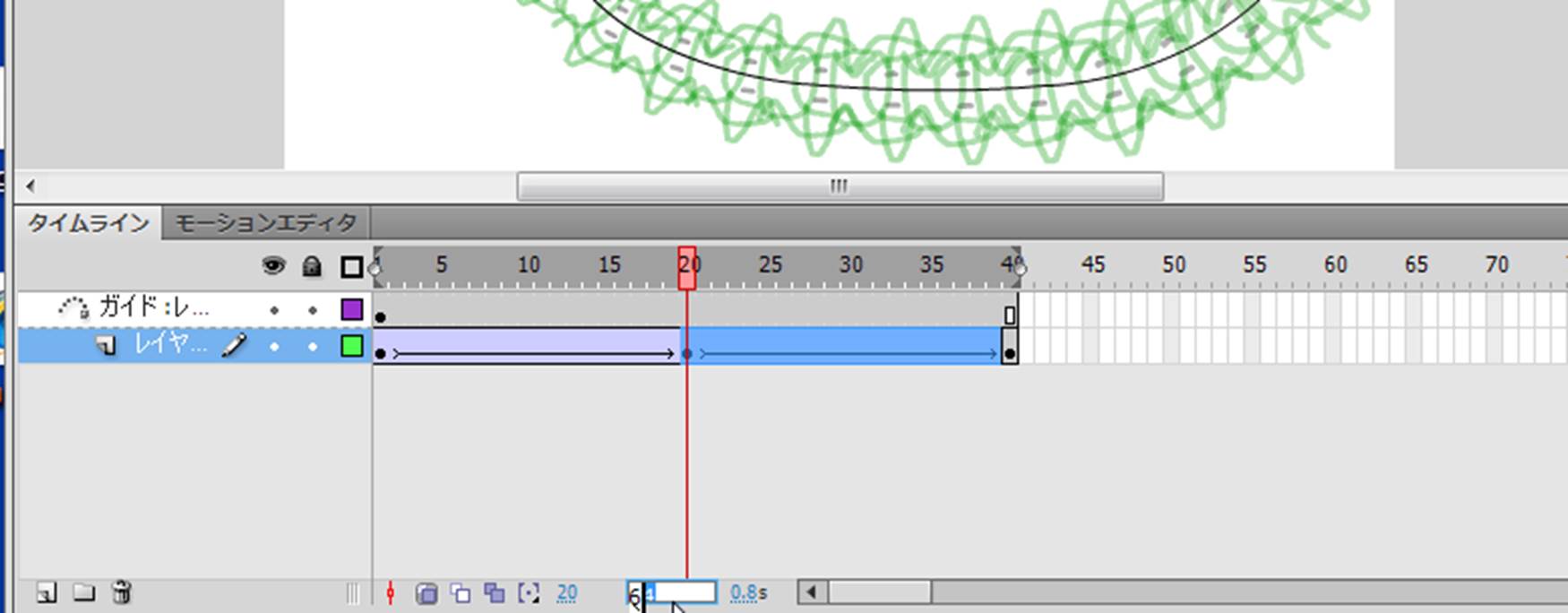Click the purple guide layer color swatch
This screenshot has height=613, width=1568.
tap(352, 310)
